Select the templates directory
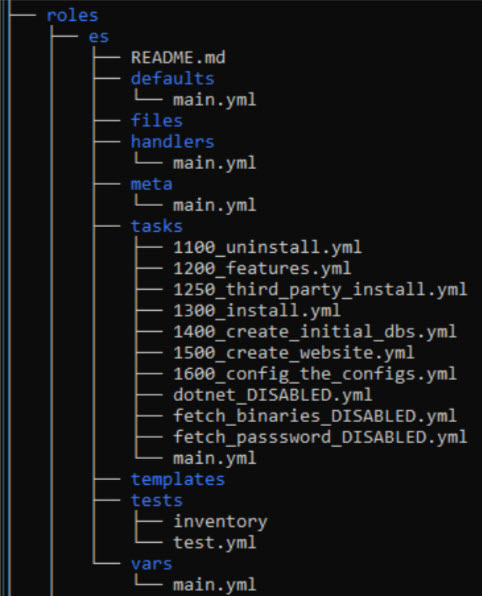 178,480
